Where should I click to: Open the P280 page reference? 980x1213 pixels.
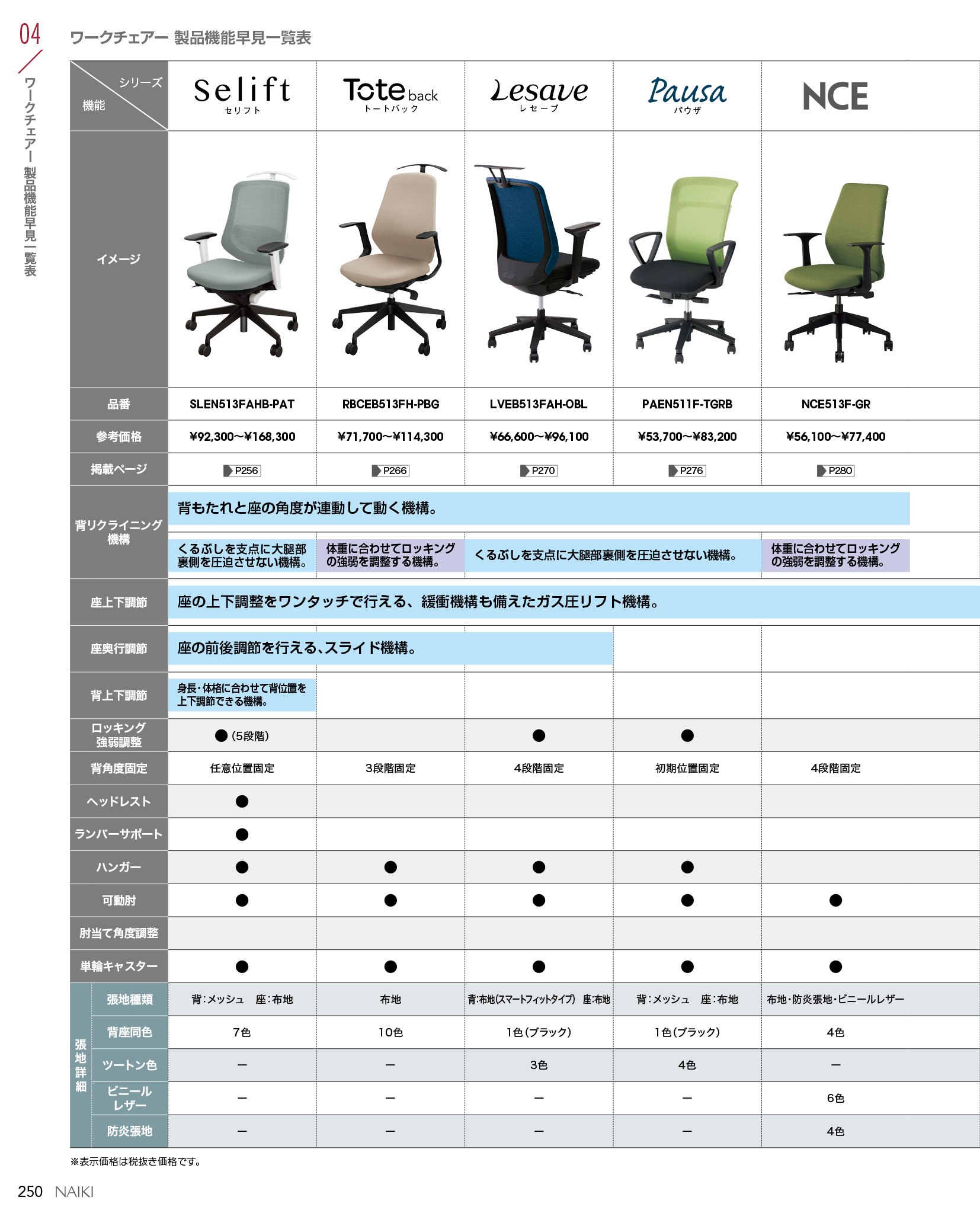[835, 471]
